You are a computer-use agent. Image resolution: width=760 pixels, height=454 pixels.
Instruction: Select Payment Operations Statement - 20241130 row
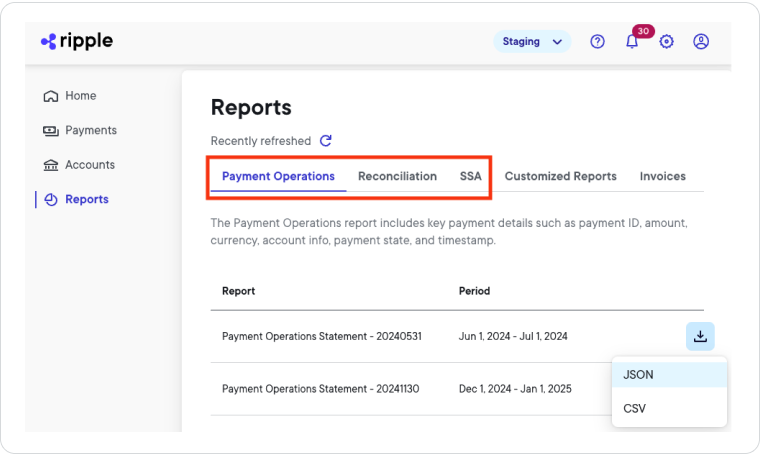tap(321, 389)
